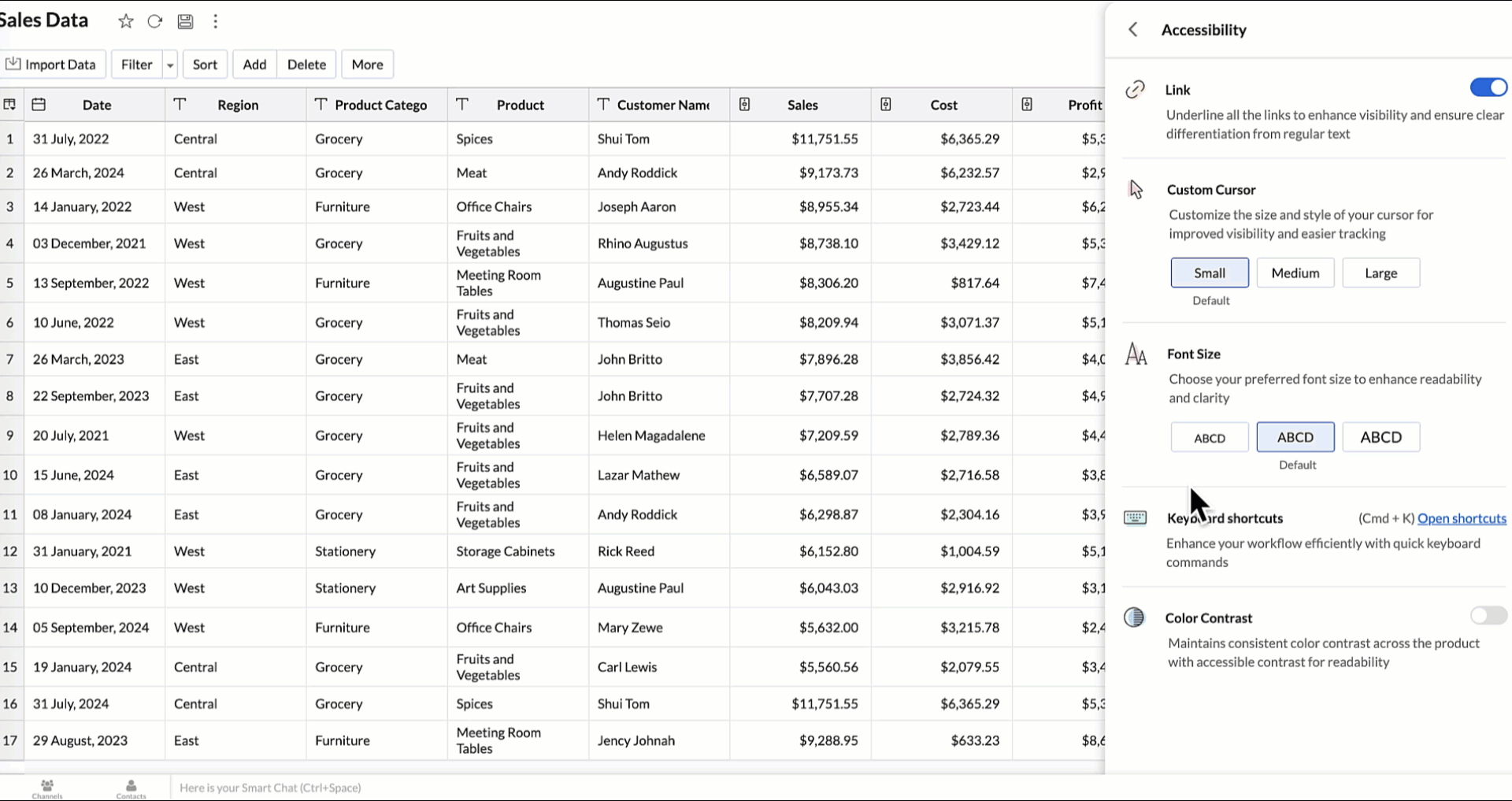1512x801 pixels.
Task: Open the three-dot overflow menu beside save icon
Action: pyautogui.click(x=216, y=21)
